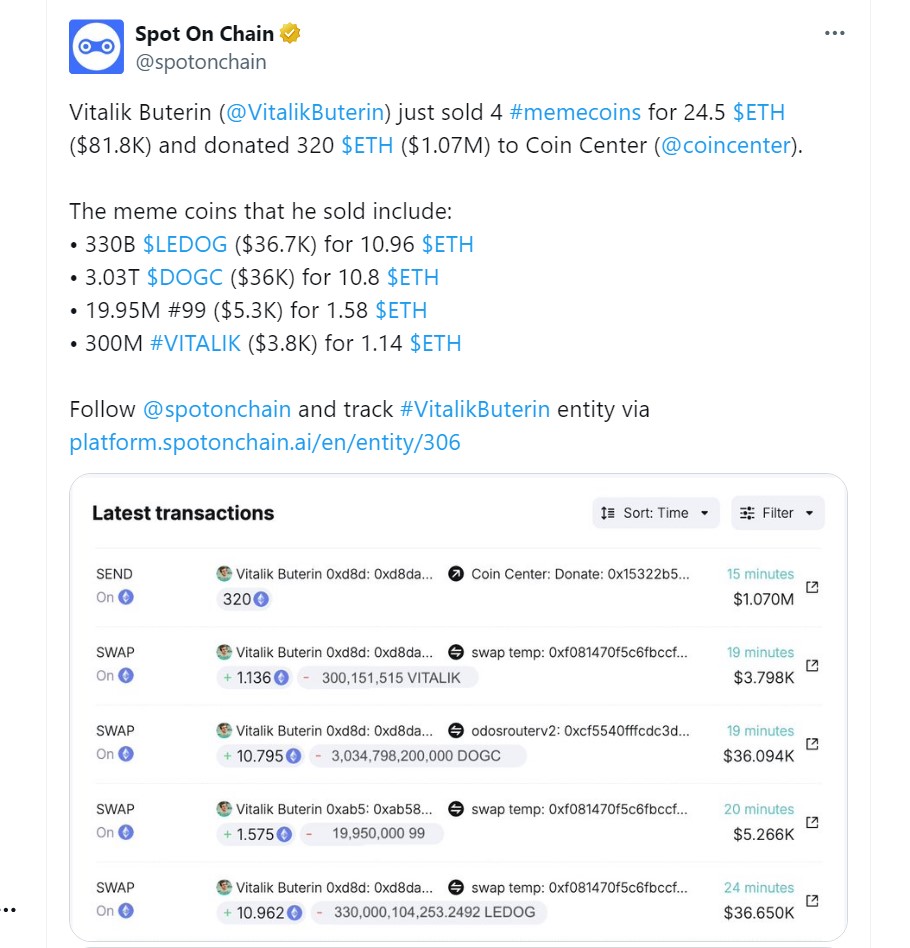Open external link for the LEDOG swap
This screenshot has height=948, width=910.
812,900
